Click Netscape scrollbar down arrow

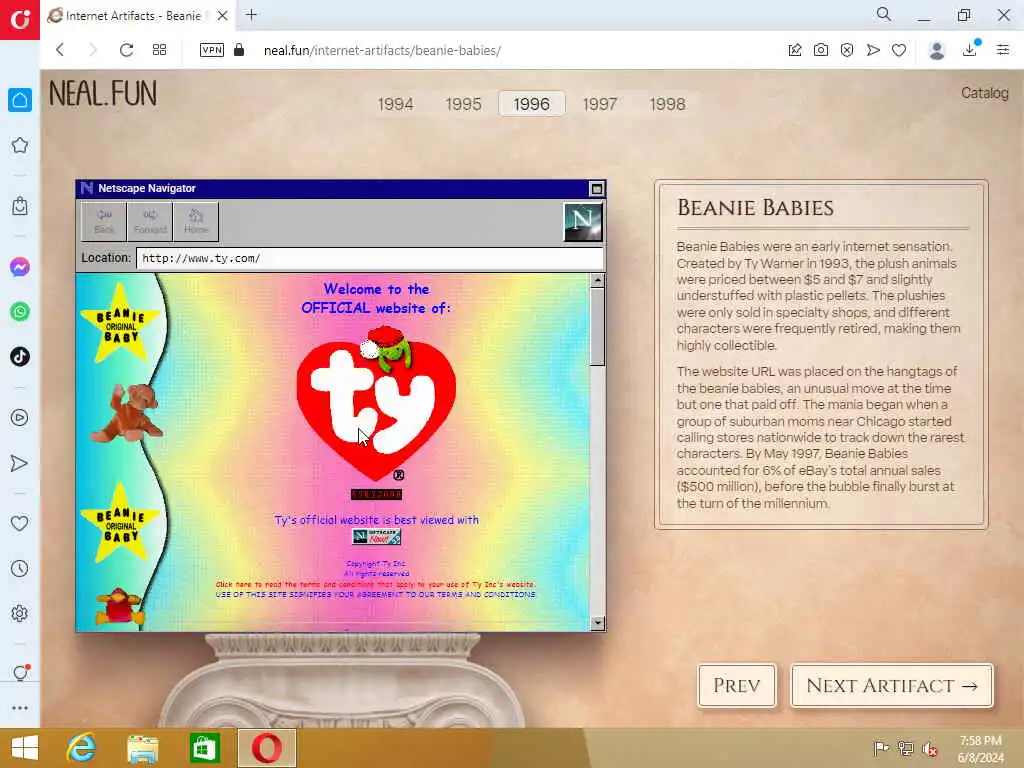597,623
